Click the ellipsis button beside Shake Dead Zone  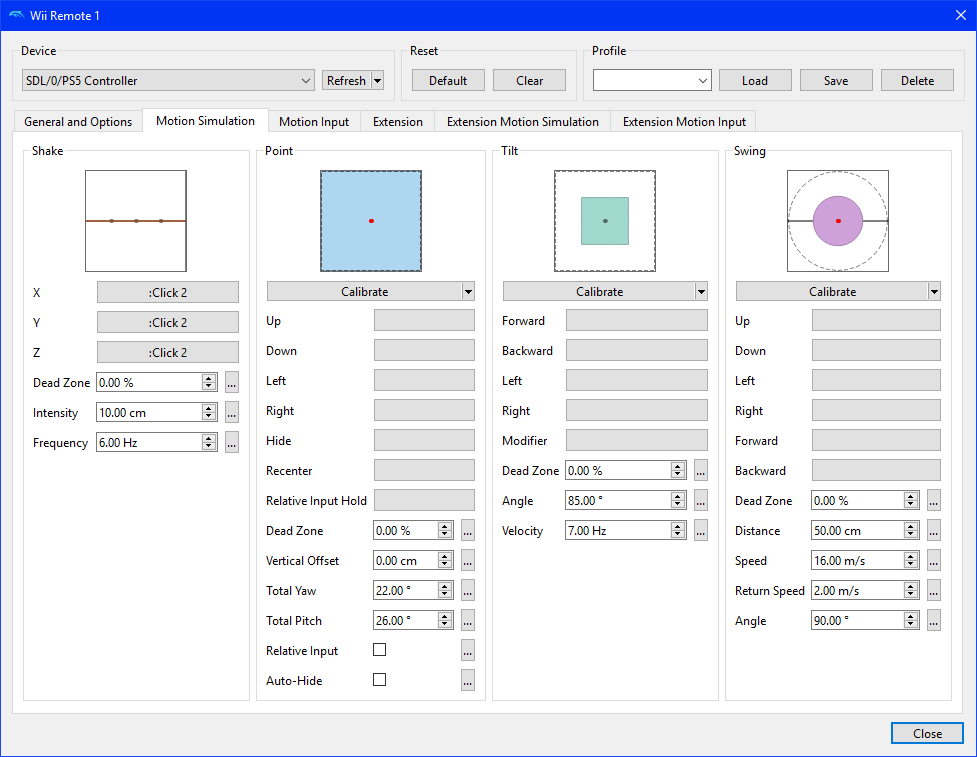(x=232, y=383)
